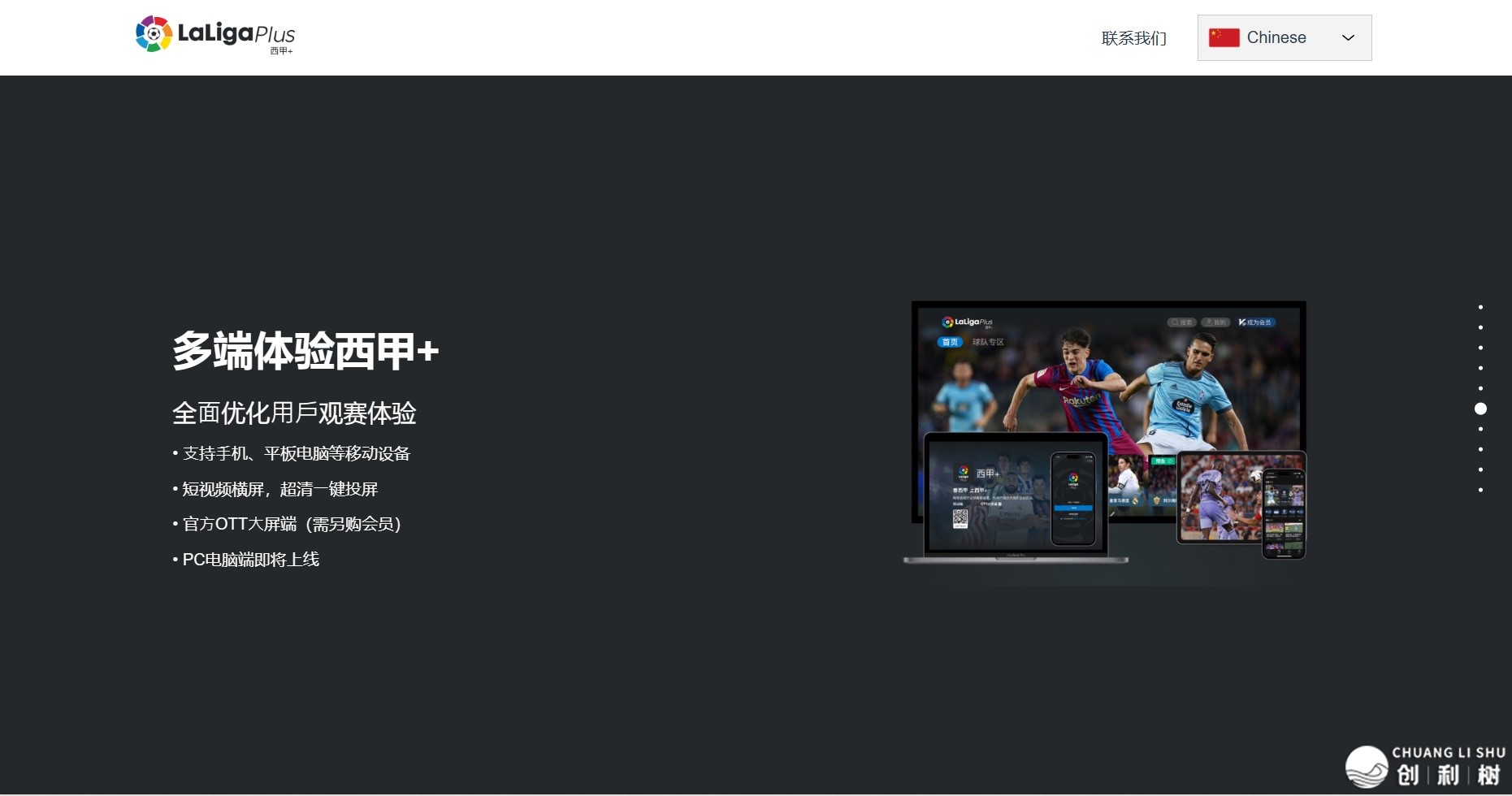Click the bullet PC电脑端即将上线
The image size is (1512, 796).
246,559
